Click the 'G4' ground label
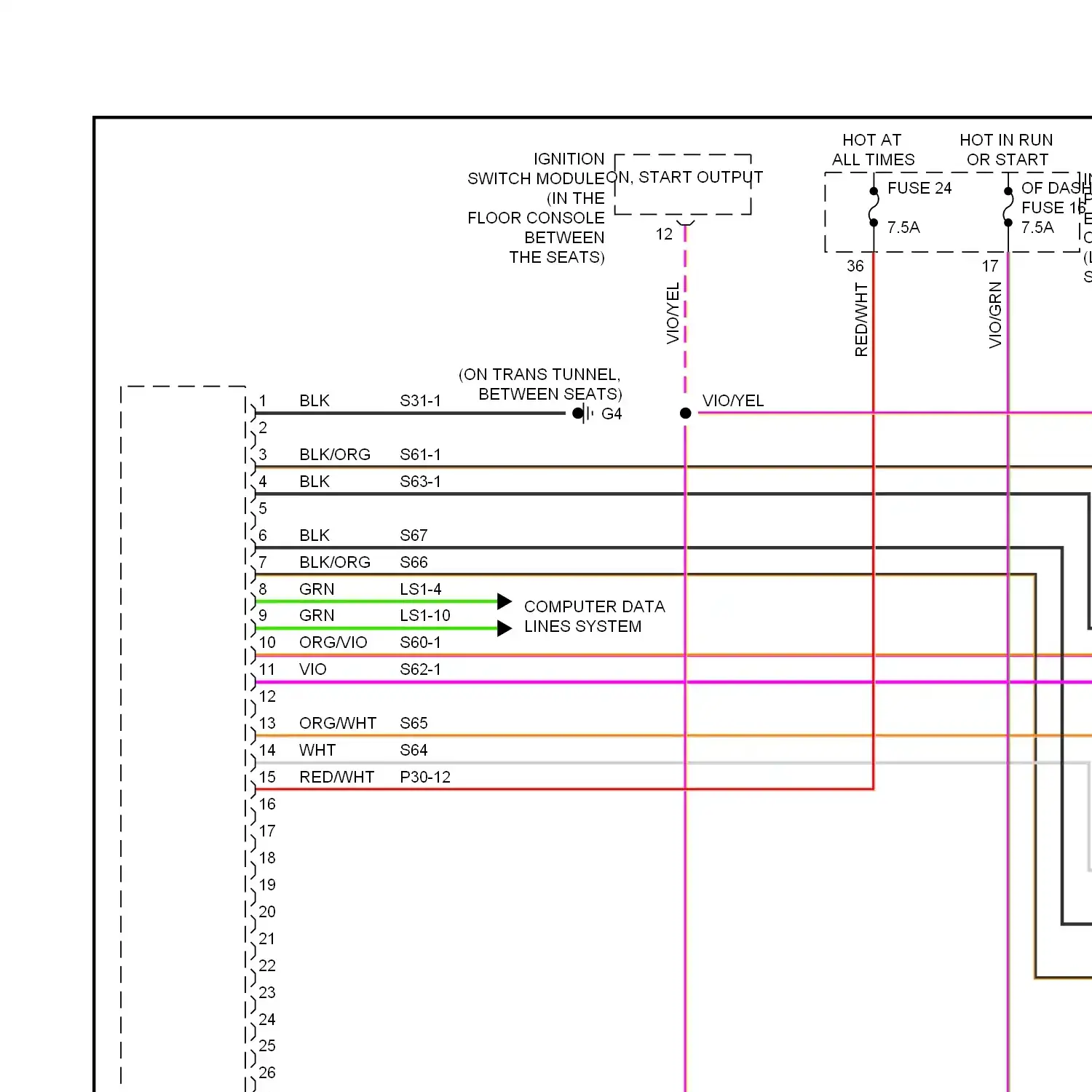 tap(612, 414)
